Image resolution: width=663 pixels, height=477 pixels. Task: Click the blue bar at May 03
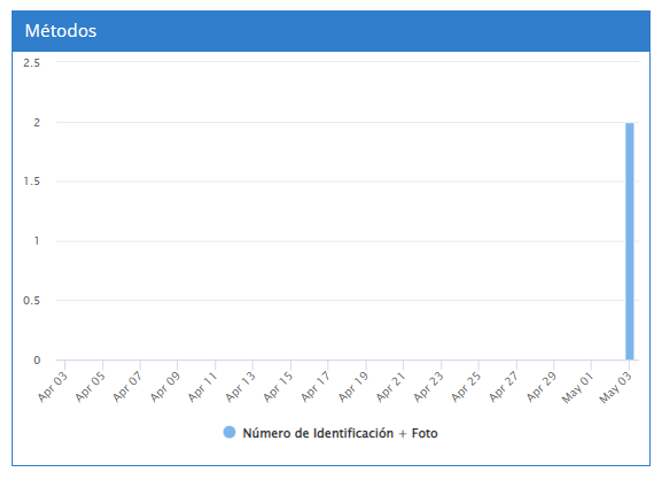pos(630,241)
